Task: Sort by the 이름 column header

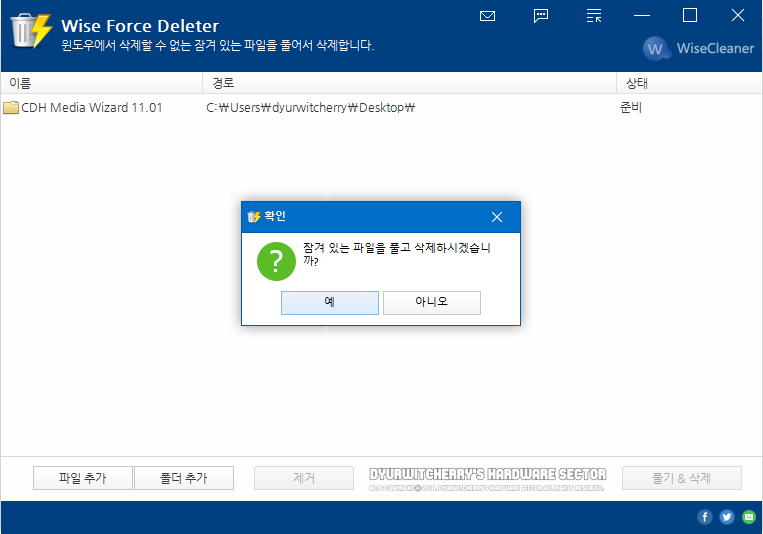Action: tap(101, 83)
